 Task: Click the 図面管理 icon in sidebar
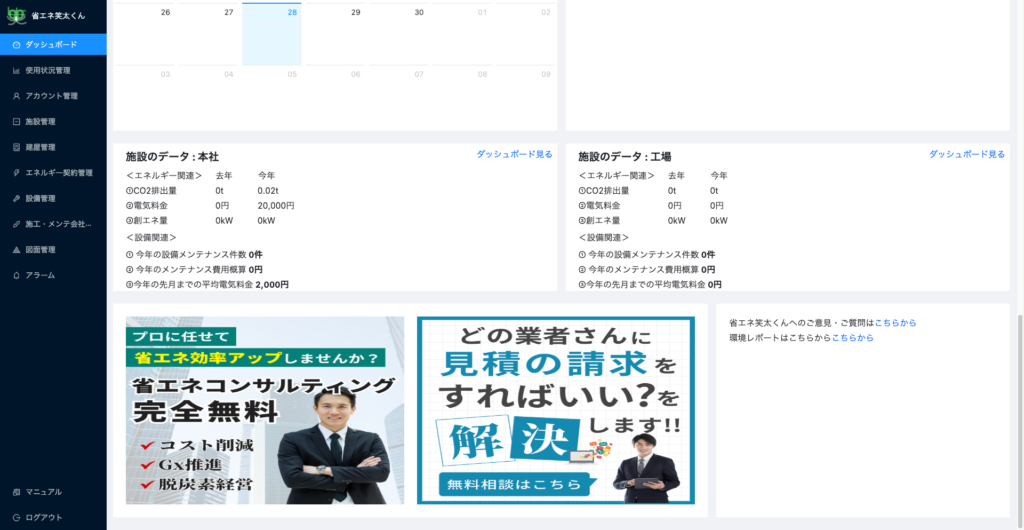(16, 250)
